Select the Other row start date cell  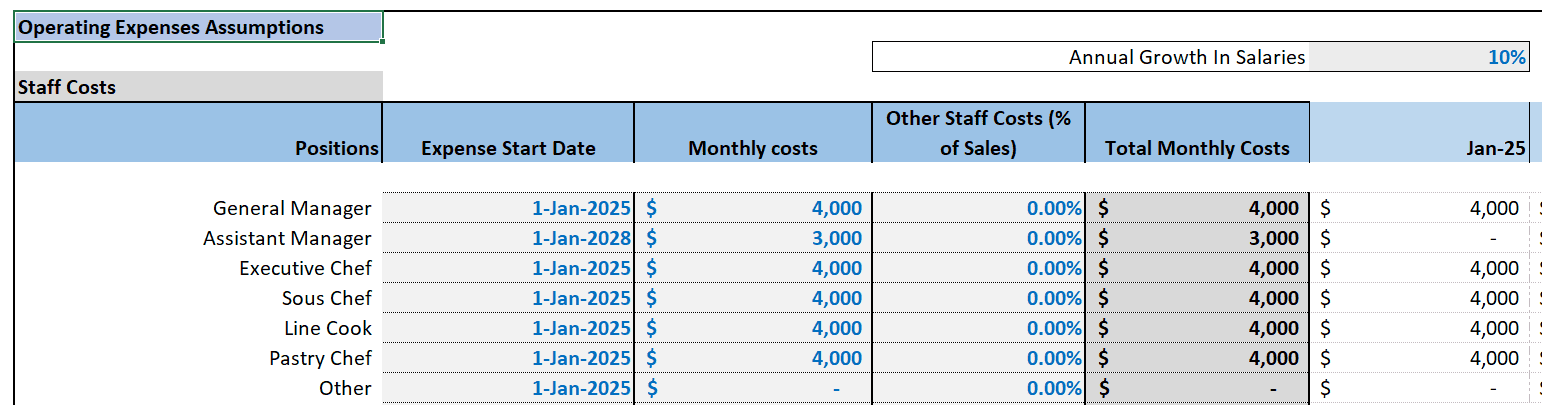click(508, 388)
